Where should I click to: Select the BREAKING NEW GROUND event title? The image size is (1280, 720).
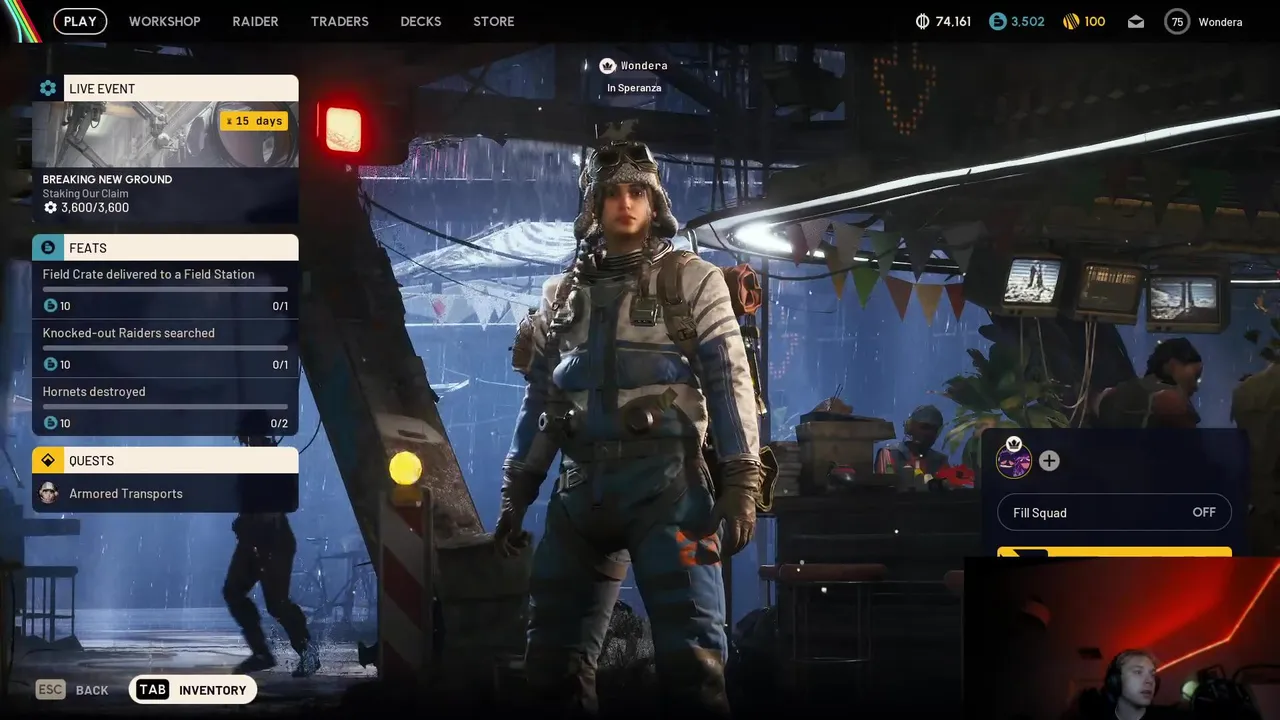pyautogui.click(x=107, y=179)
